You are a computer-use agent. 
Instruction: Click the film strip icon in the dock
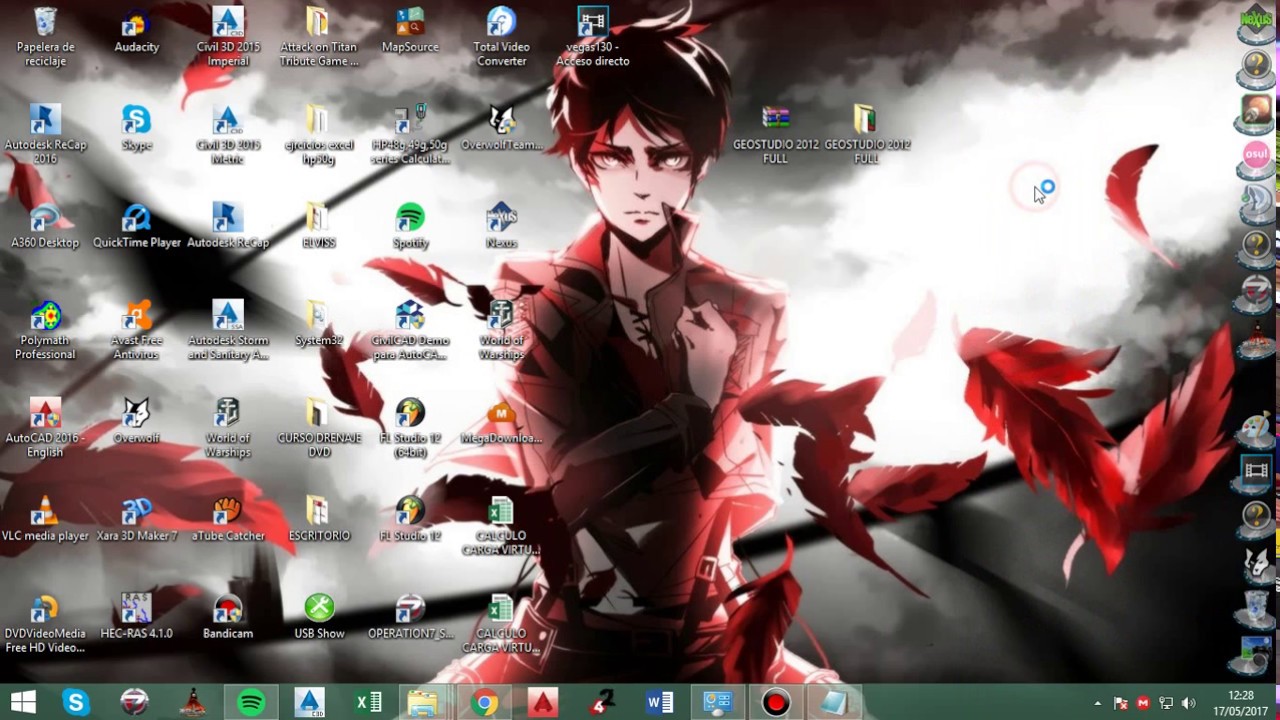click(1256, 470)
